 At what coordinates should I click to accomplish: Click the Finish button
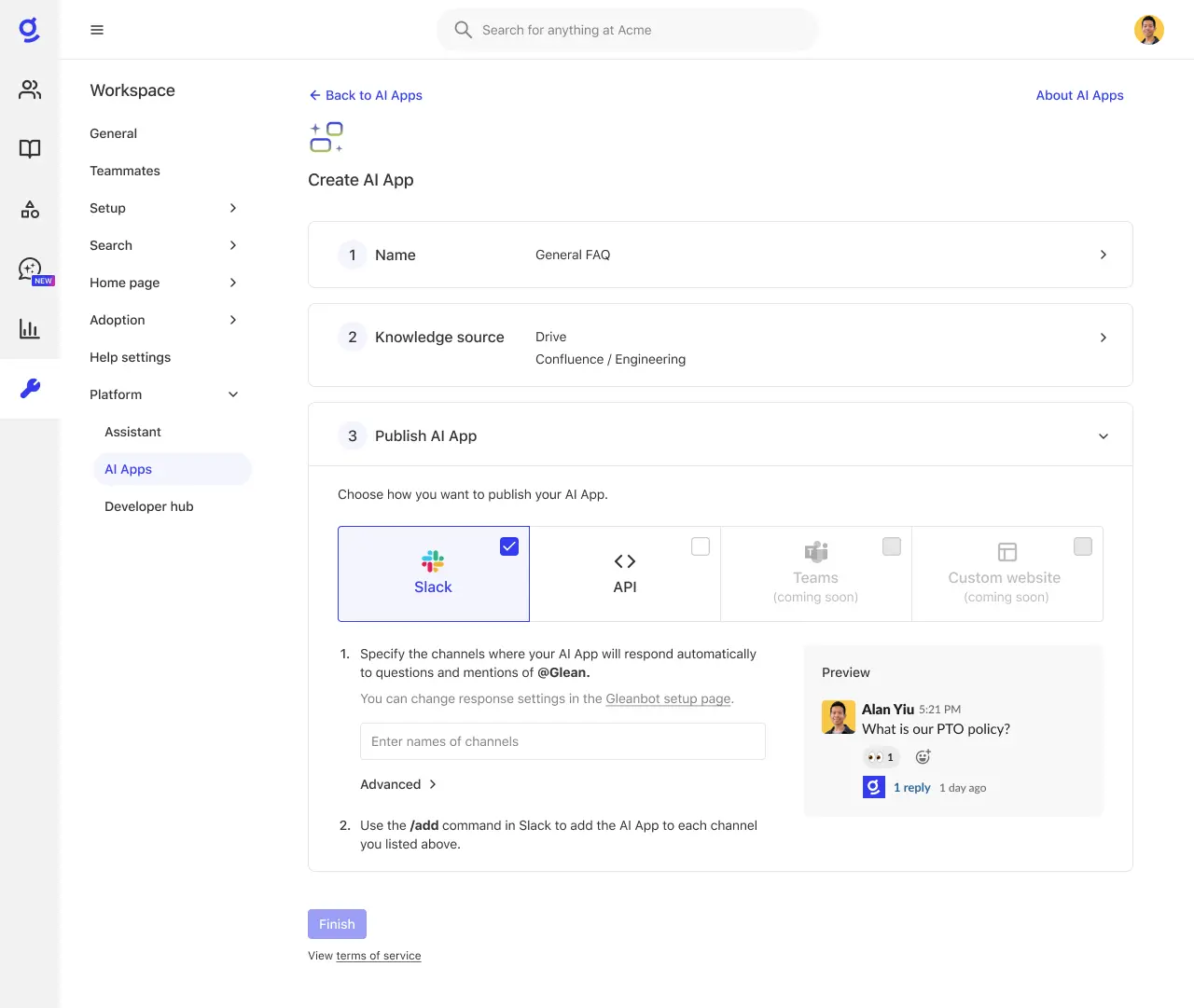(x=337, y=923)
